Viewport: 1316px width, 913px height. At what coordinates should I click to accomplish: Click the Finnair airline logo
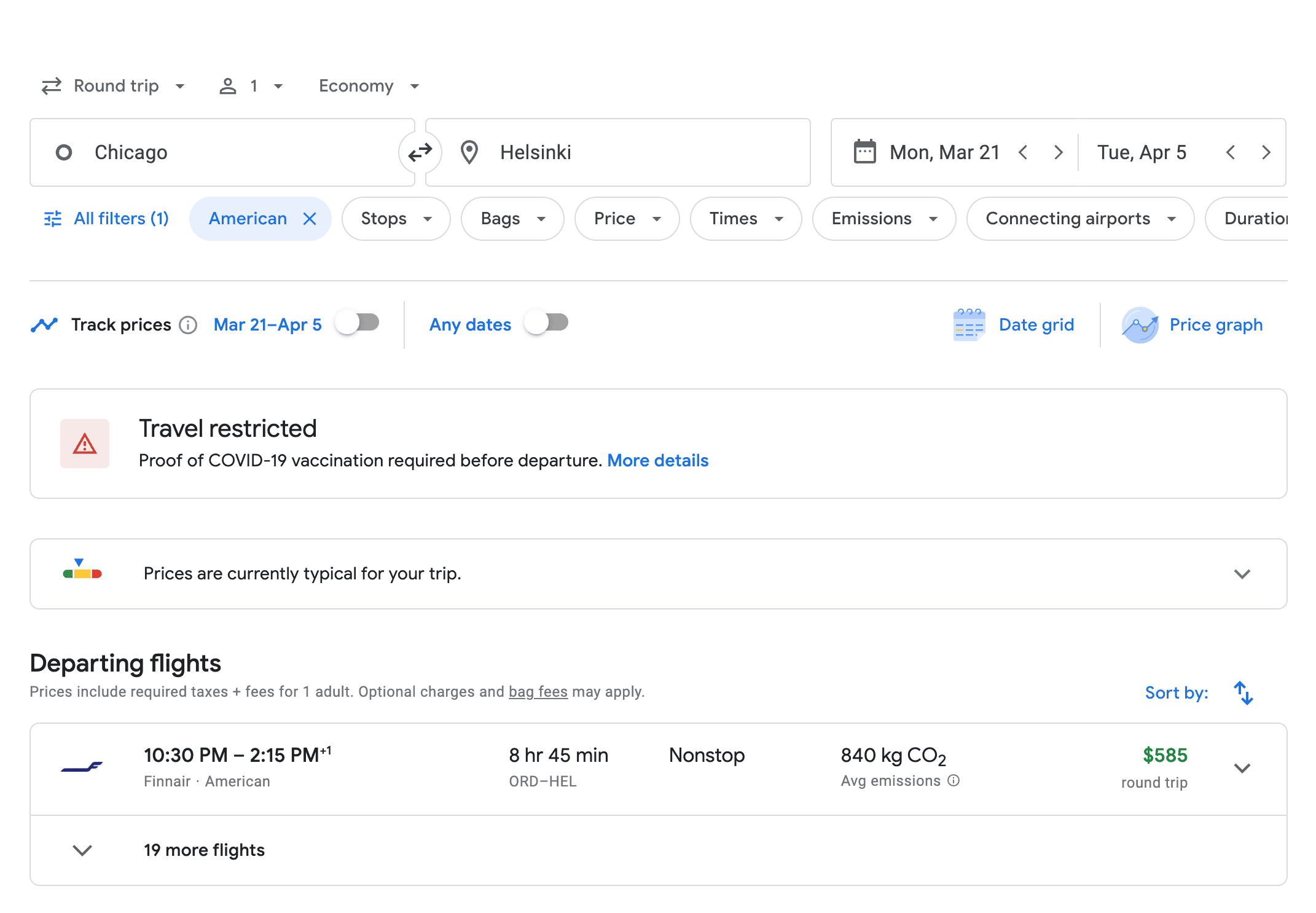click(82, 767)
